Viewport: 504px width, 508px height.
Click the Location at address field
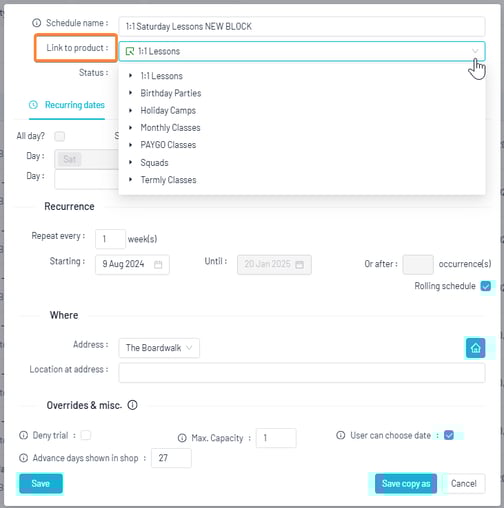[302, 373]
